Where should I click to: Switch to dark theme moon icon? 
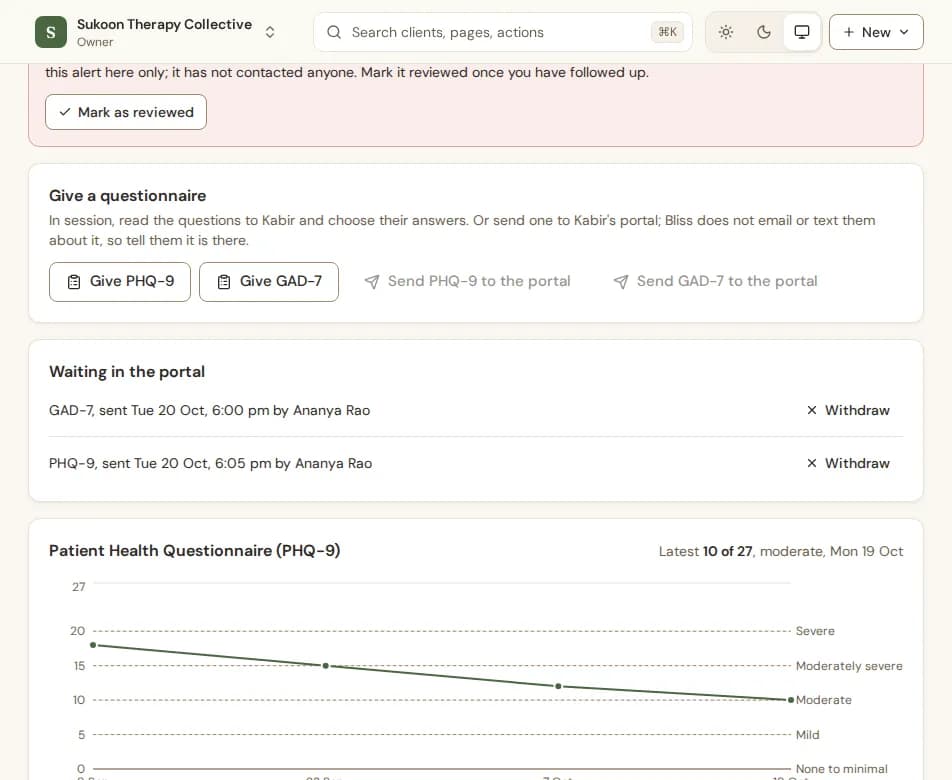(764, 32)
